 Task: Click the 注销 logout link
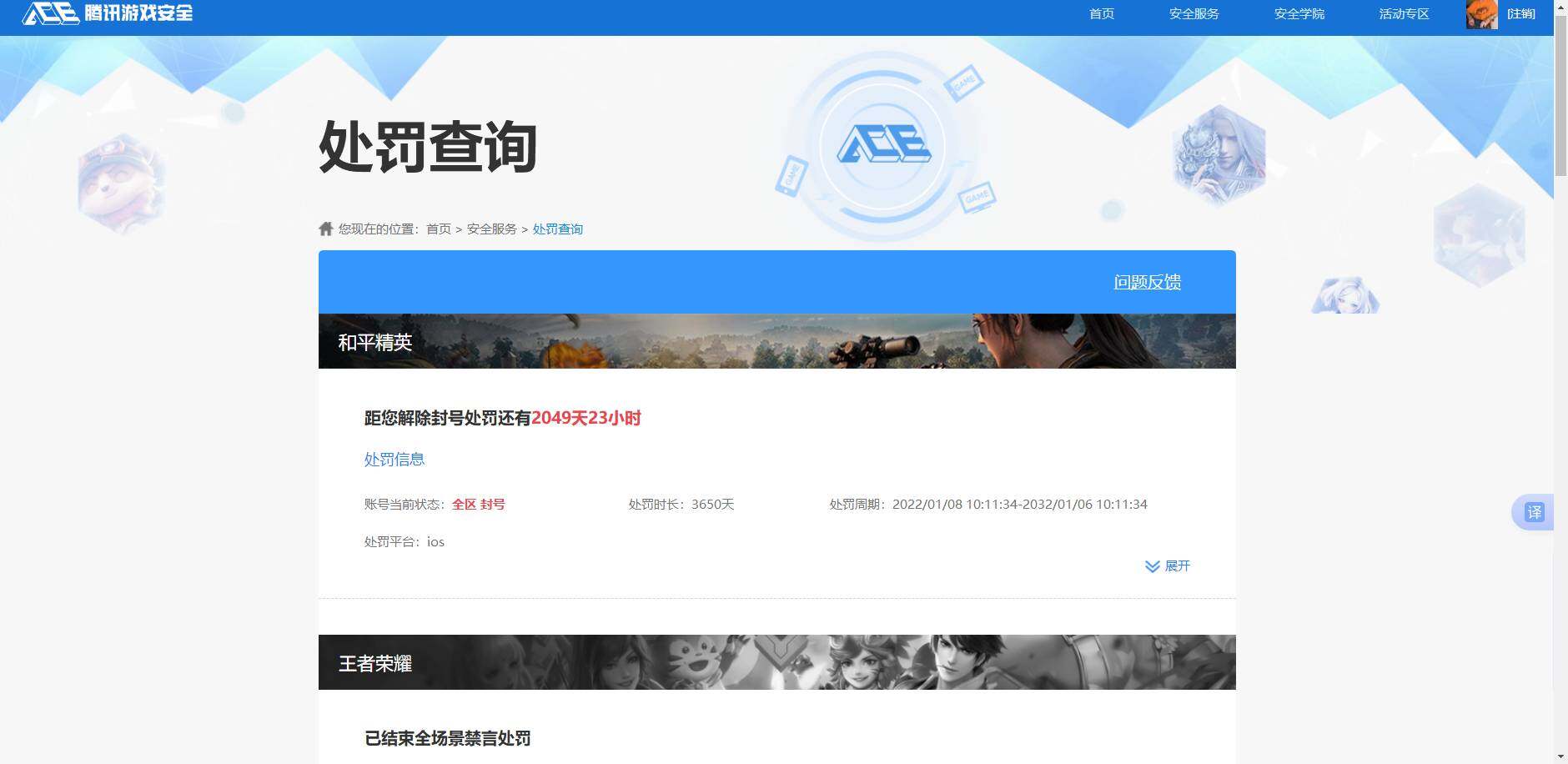(1521, 14)
